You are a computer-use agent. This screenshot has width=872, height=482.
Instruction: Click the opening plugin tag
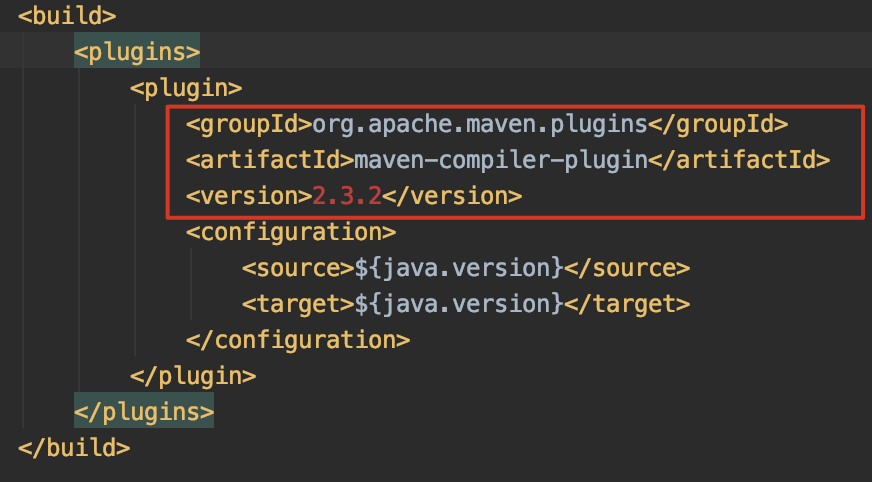coord(186,88)
